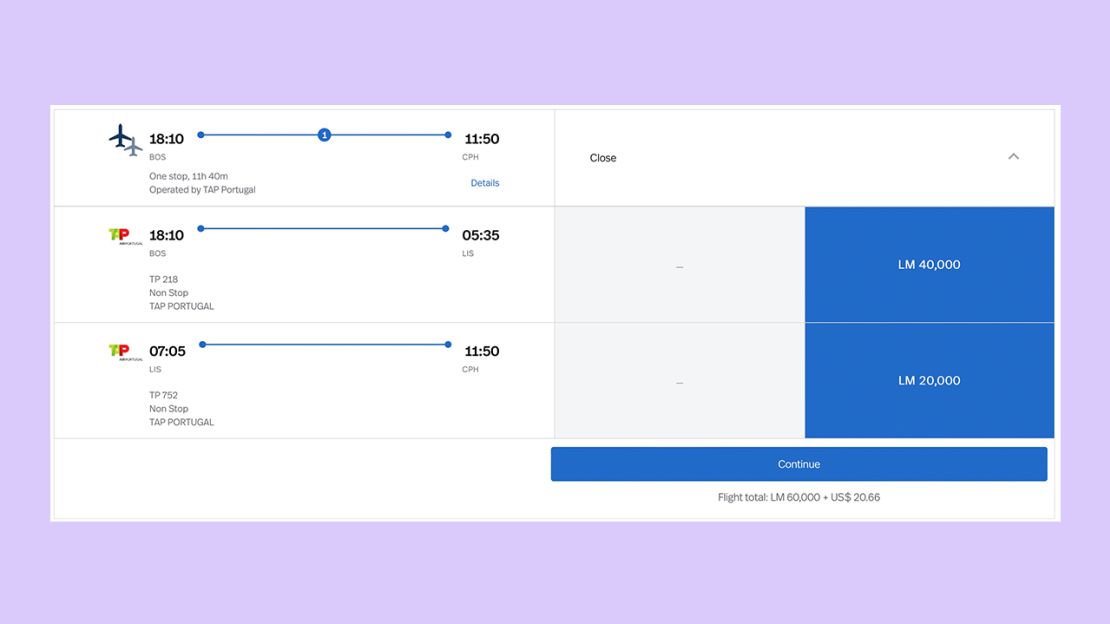Select the LM 20,000 fare

tap(929, 380)
